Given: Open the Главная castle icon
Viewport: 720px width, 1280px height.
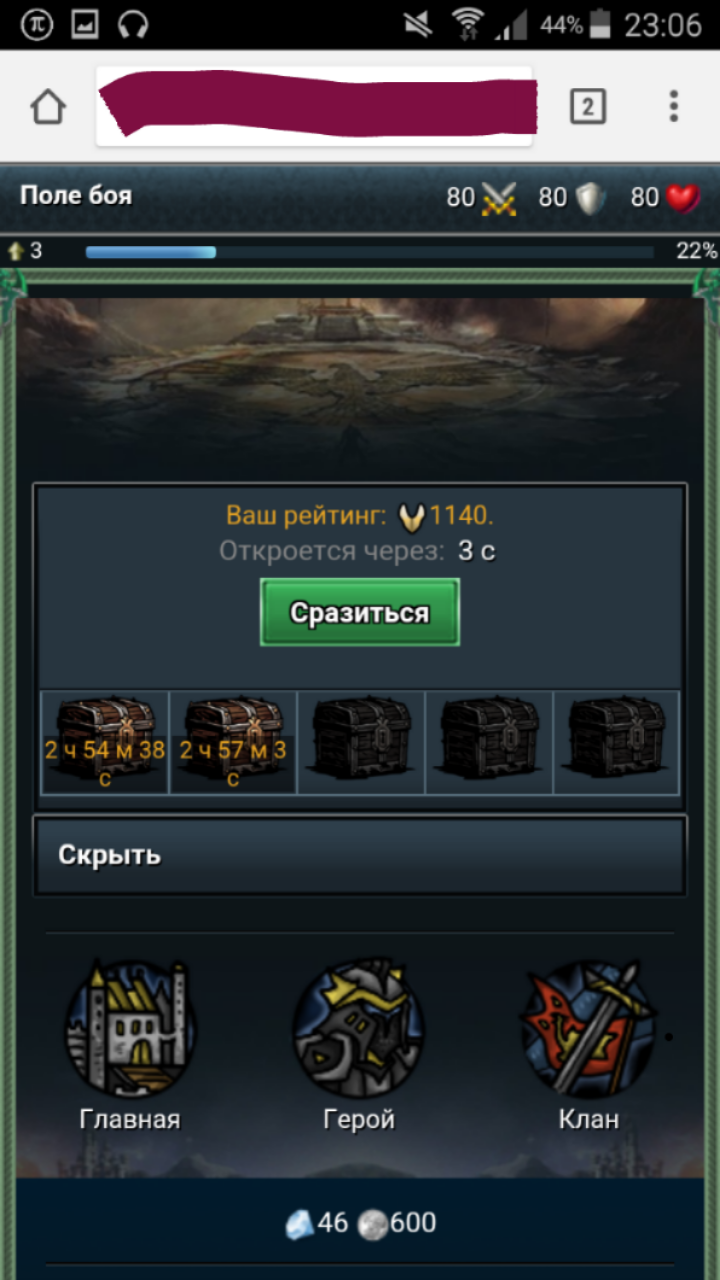Looking at the screenshot, I should [130, 1029].
